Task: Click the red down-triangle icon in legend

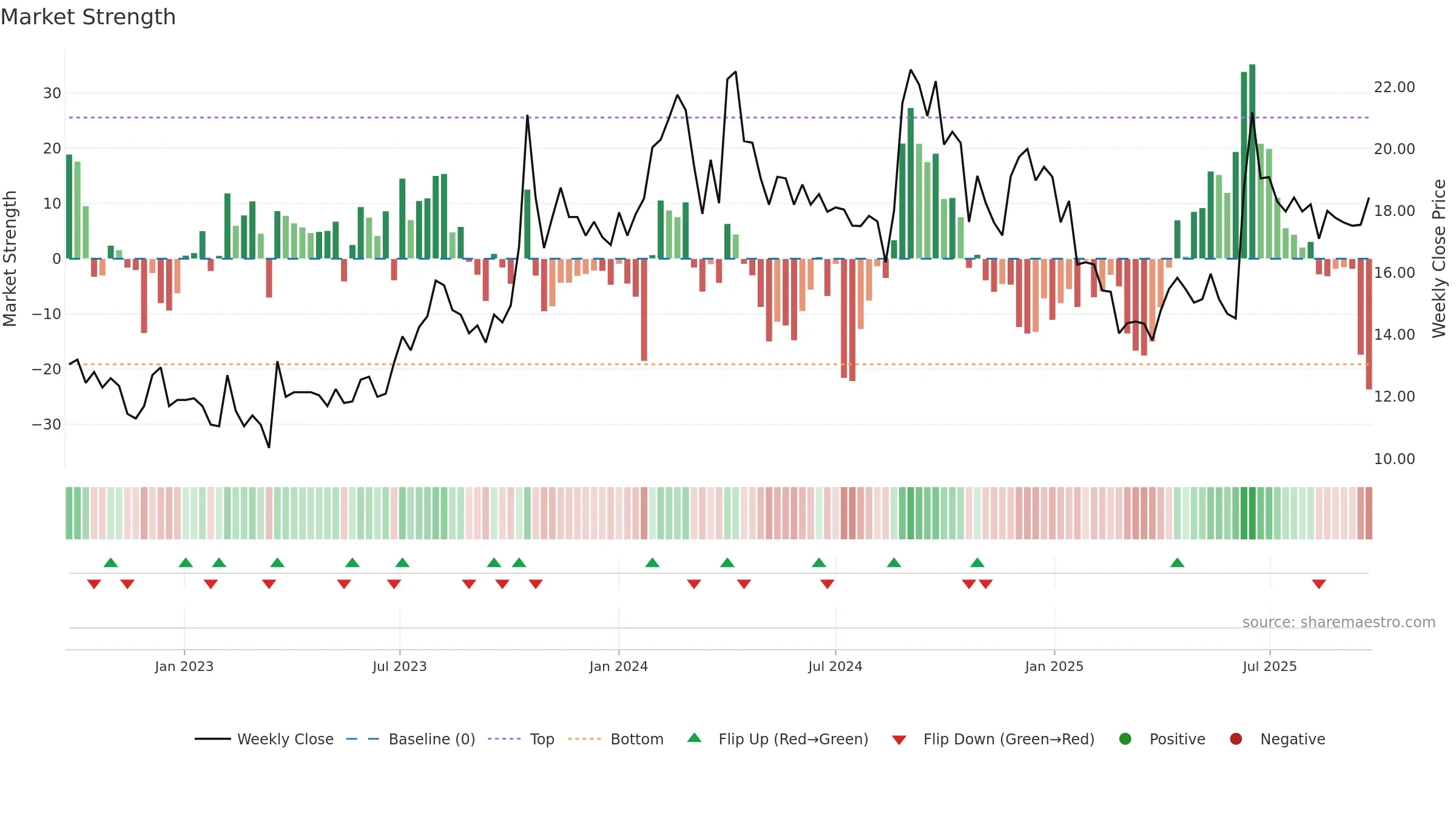Action: tap(899, 740)
